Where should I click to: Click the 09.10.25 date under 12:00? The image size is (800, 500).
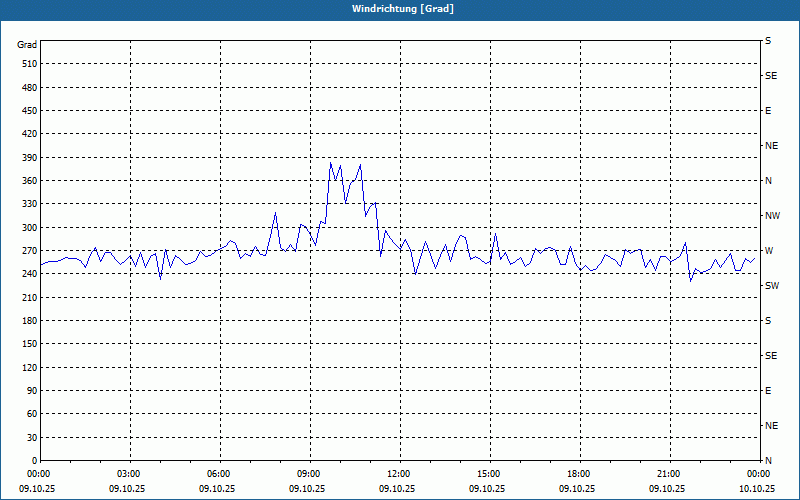click(x=397, y=488)
